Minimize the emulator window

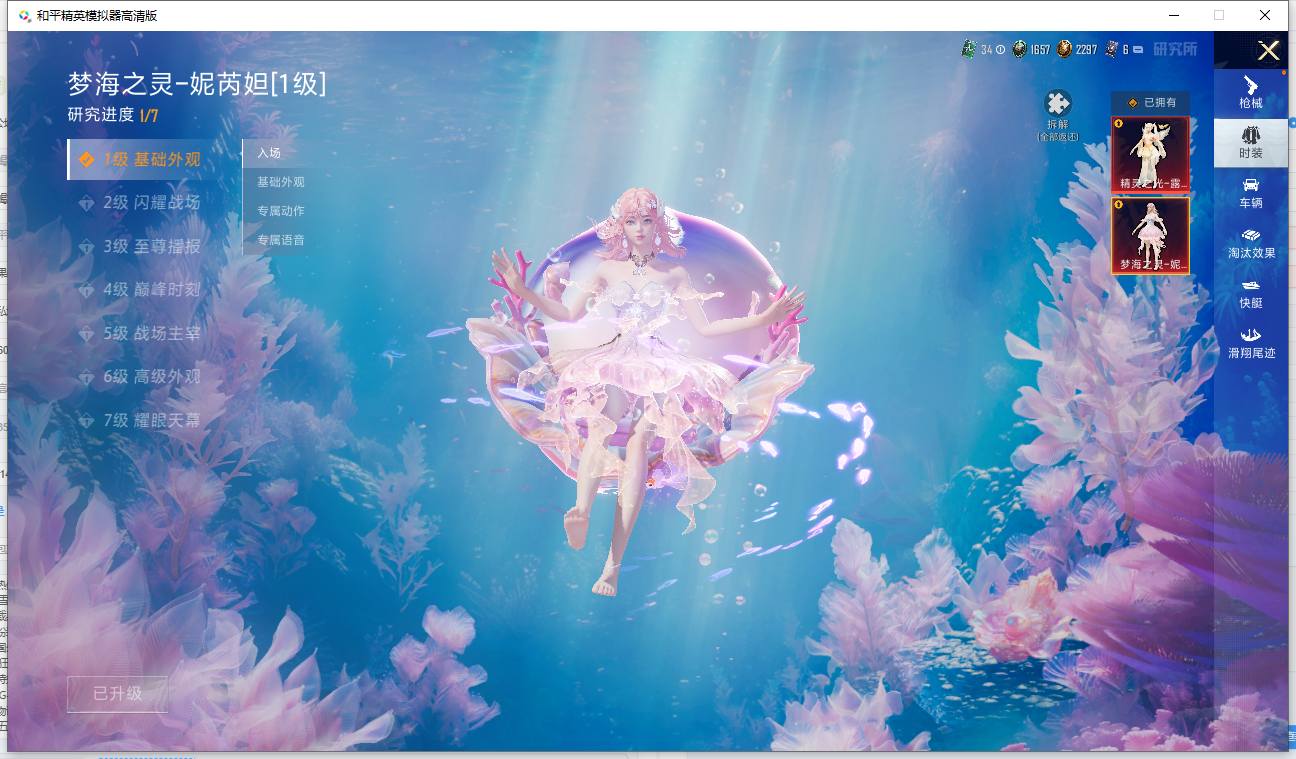1172,15
